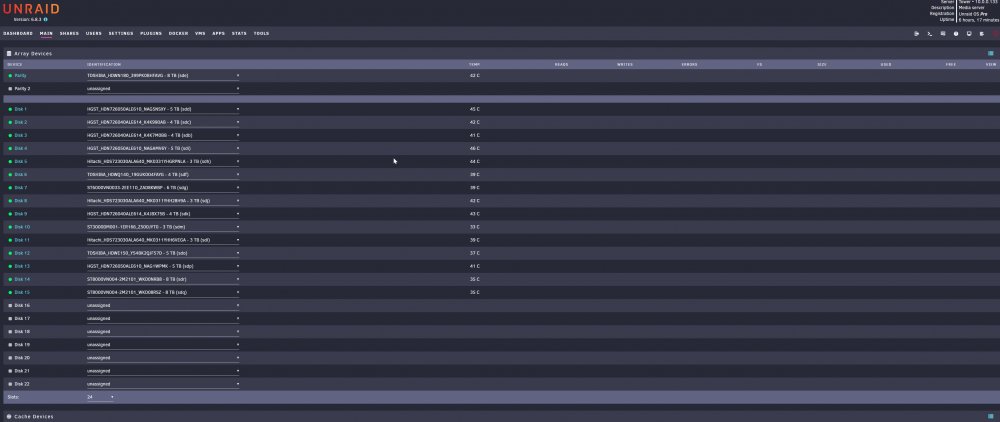Viewport: 1000px width, 422px height.
Task: Open the Dashboard tab
Action: (x=18, y=33)
